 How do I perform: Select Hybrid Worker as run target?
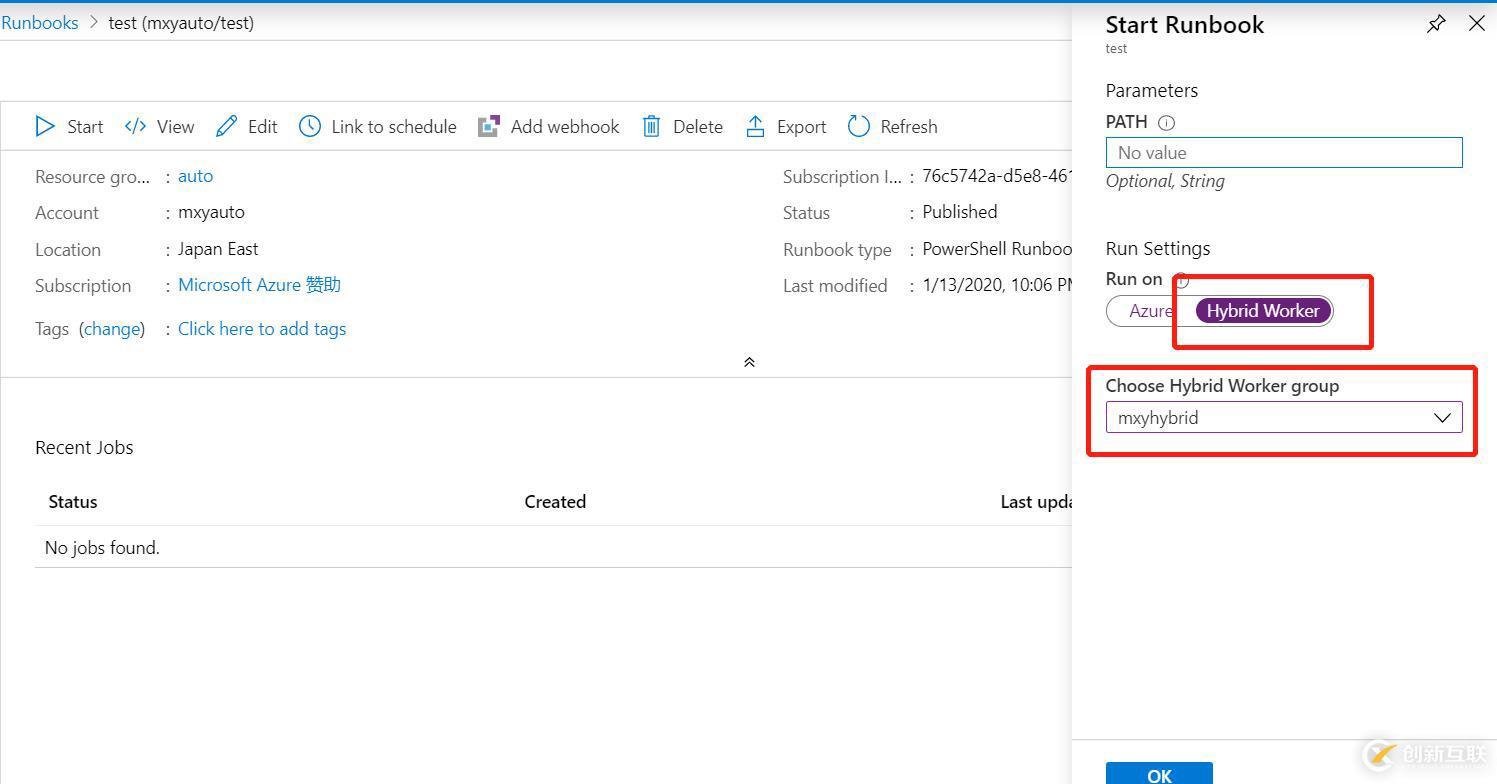tap(1260, 310)
